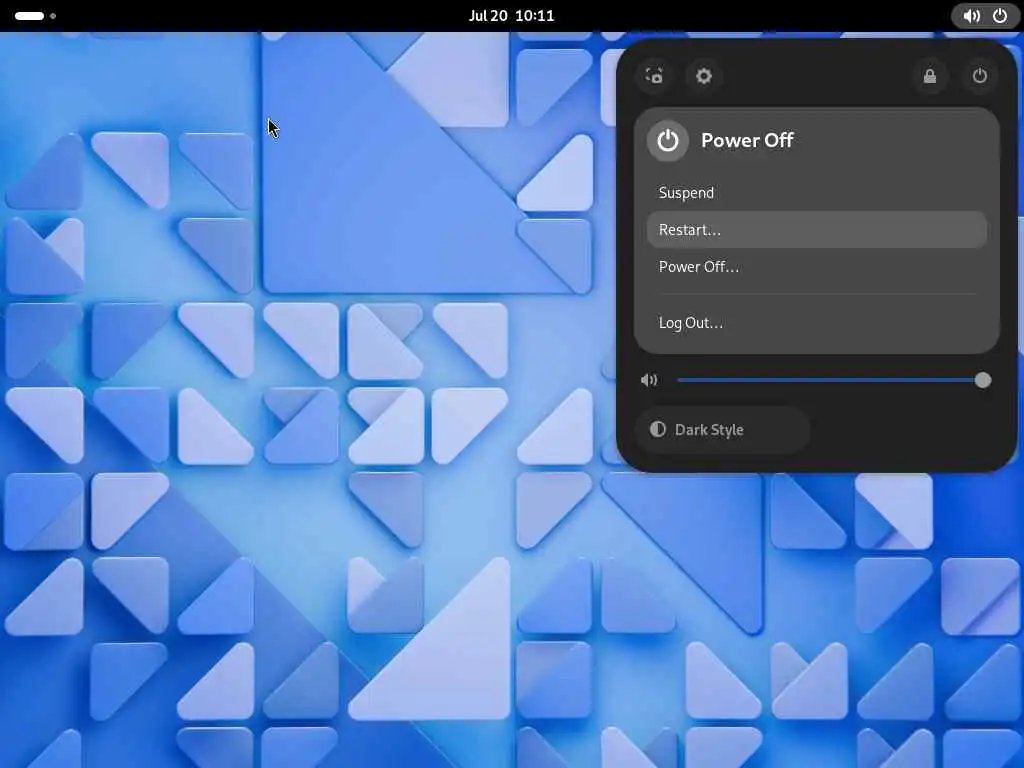Click the power icon in quick settings header
Viewport: 1024px width, 768px height.
(980, 76)
